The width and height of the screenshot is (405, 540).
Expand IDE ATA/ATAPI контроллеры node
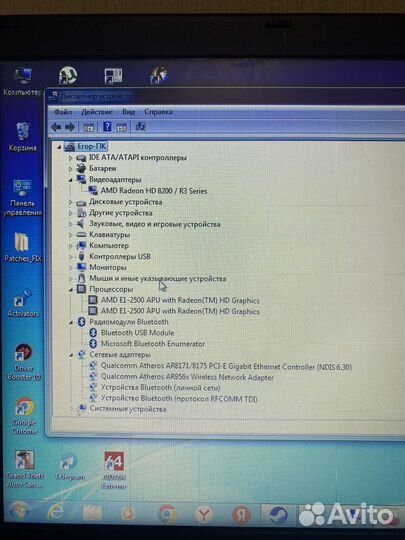71,158
